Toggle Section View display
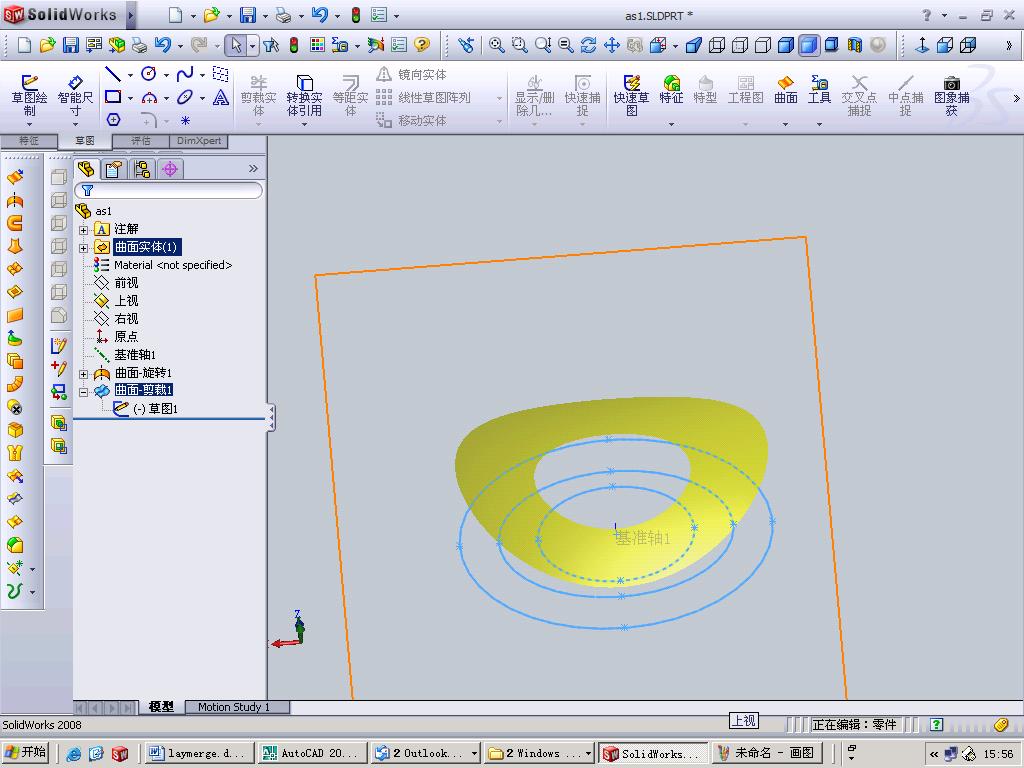Screen dimensions: 1024x768 [854, 44]
